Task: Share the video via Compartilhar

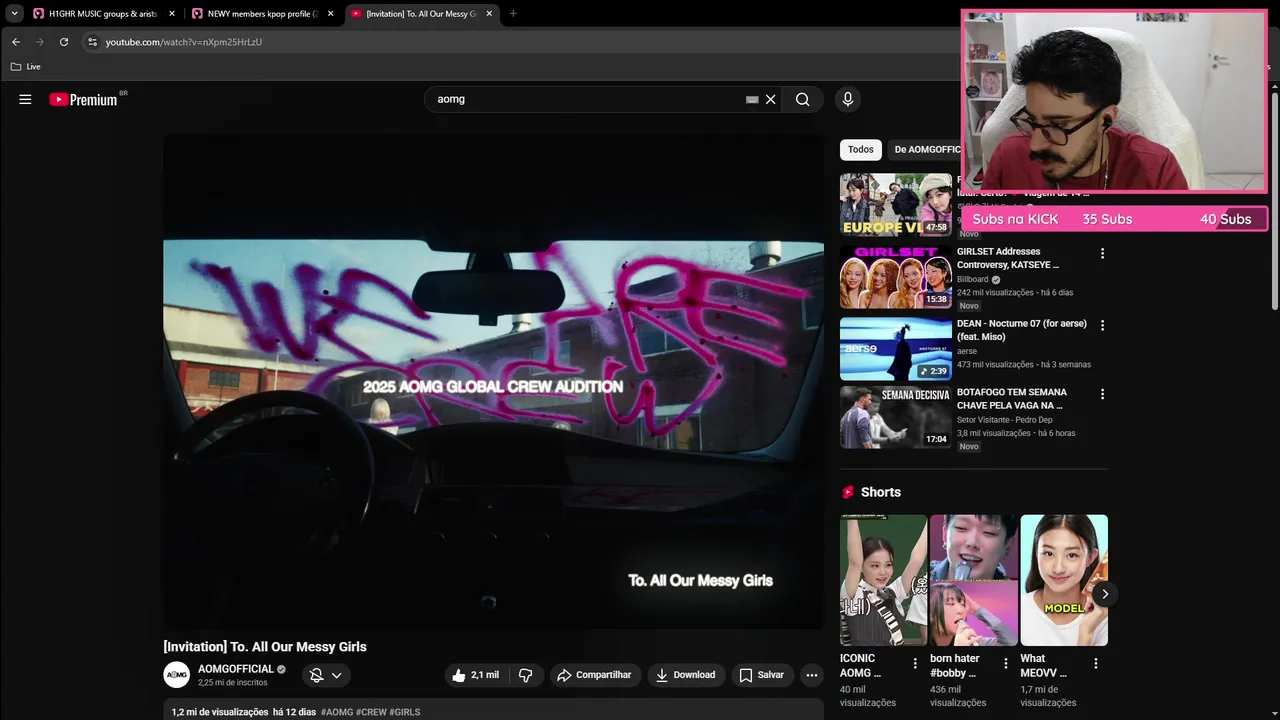Action: (x=594, y=675)
